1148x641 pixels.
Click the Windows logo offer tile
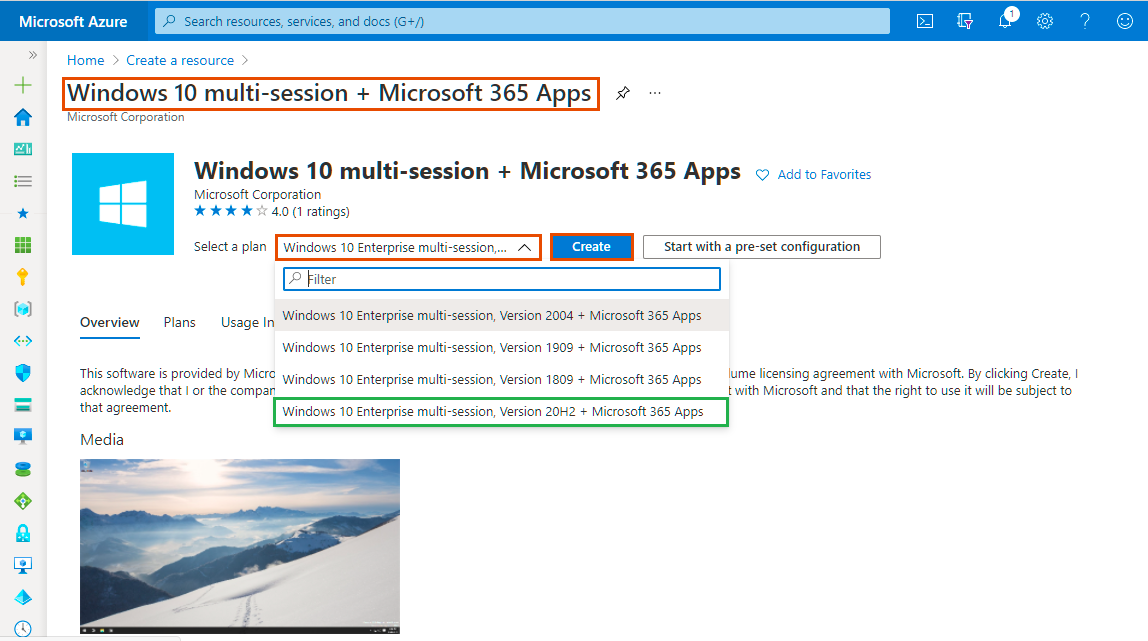[123, 204]
